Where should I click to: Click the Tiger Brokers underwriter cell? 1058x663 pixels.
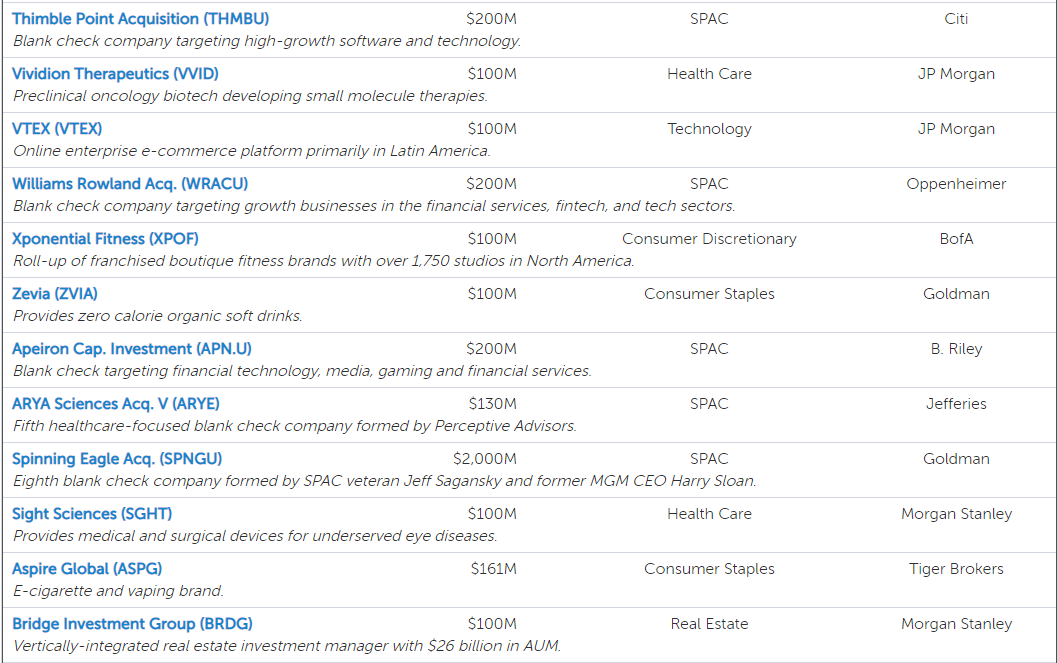click(x=956, y=569)
